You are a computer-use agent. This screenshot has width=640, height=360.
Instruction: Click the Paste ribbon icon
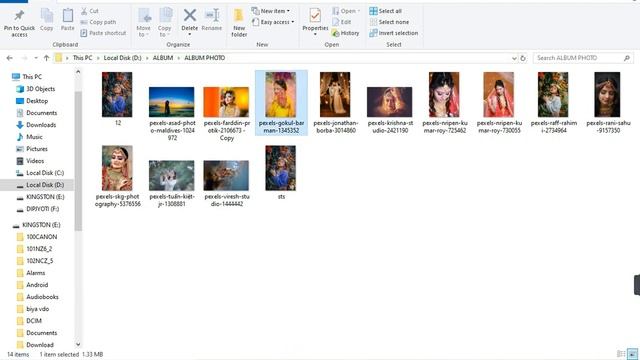coord(67,16)
